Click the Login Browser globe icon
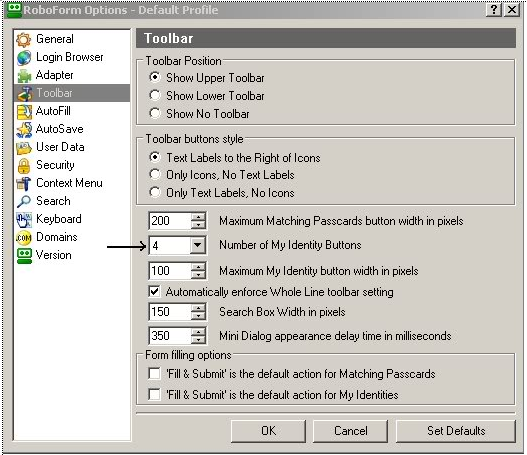527x455 pixels. click(24, 57)
